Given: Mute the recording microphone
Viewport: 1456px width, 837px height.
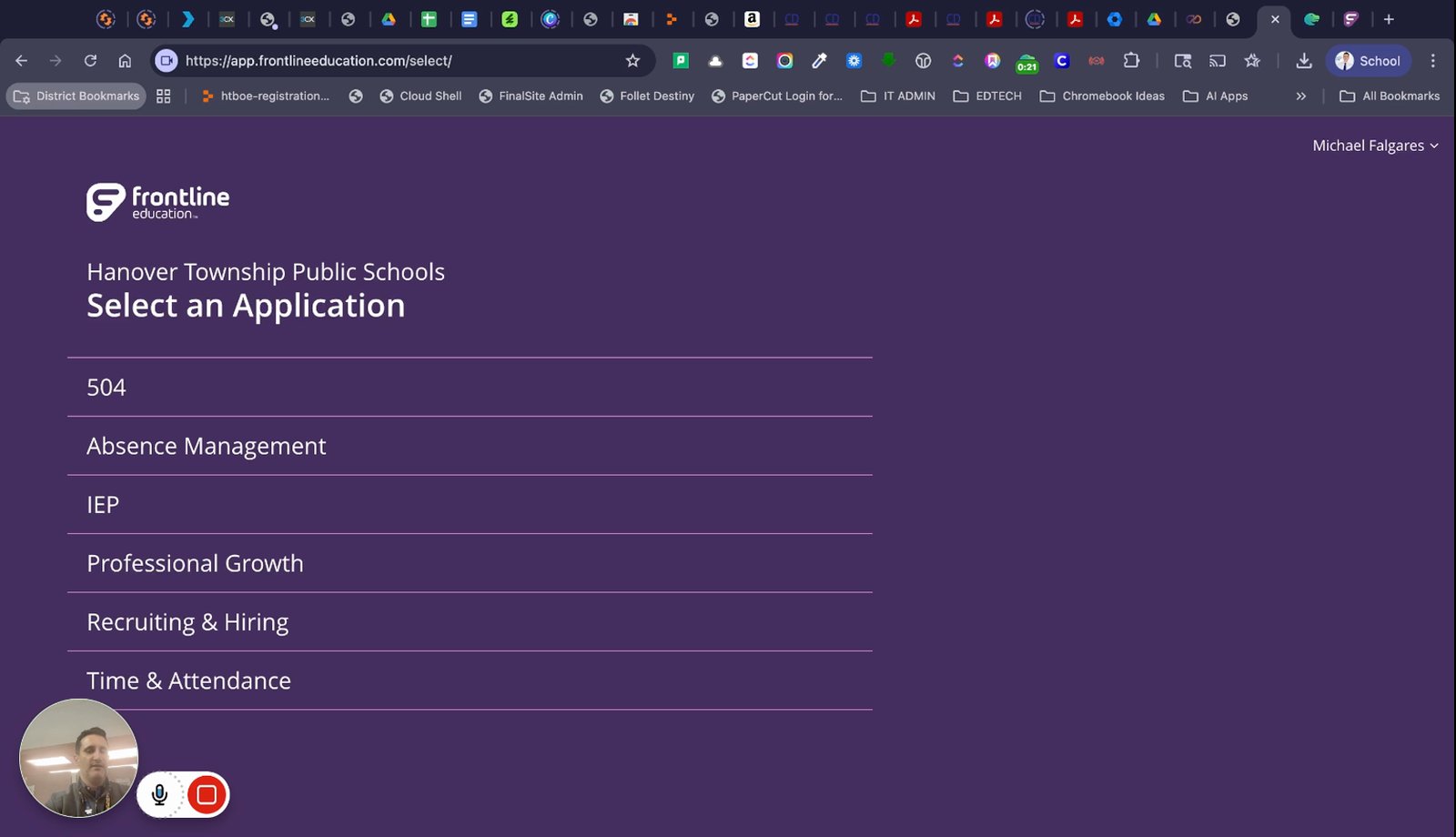Looking at the screenshot, I should (x=159, y=795).
